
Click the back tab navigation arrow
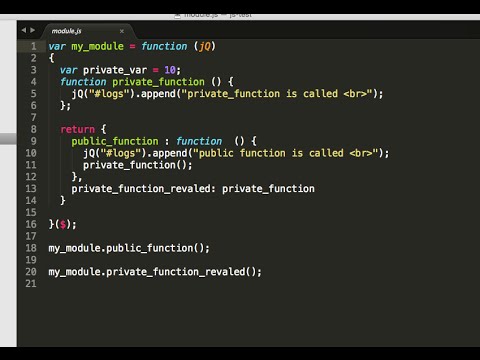coord(24,30)
